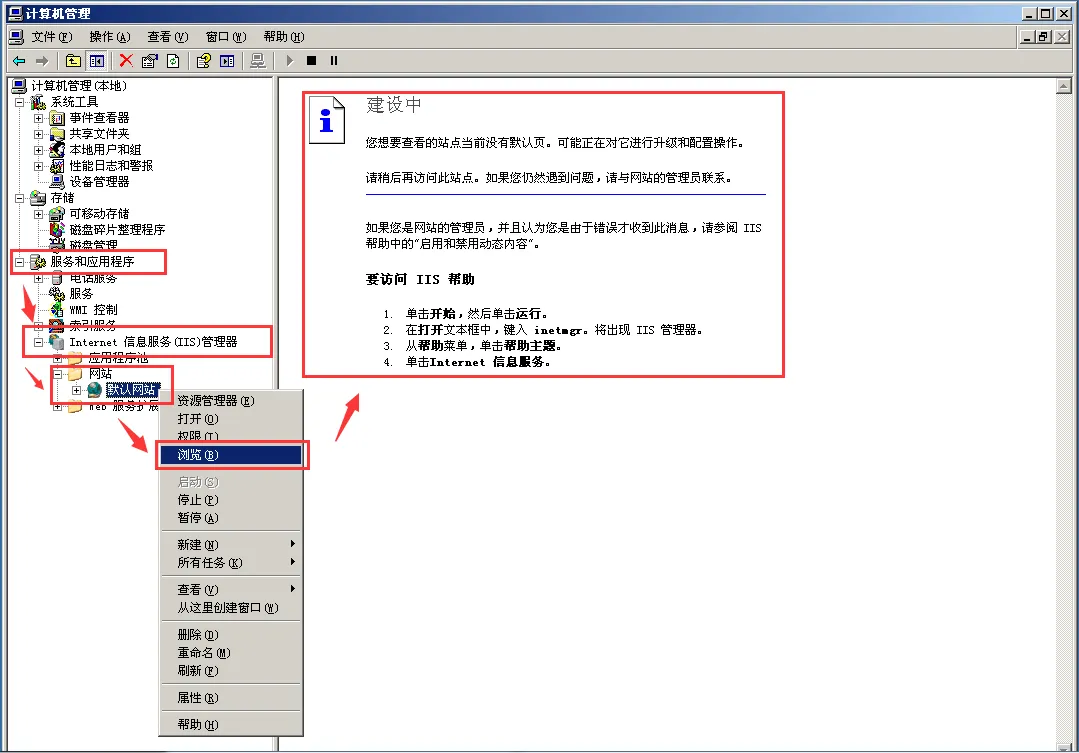1079x753 pixels.
Task: Click the Refresh toolbar icon
Action: click(x=173, y=61)
